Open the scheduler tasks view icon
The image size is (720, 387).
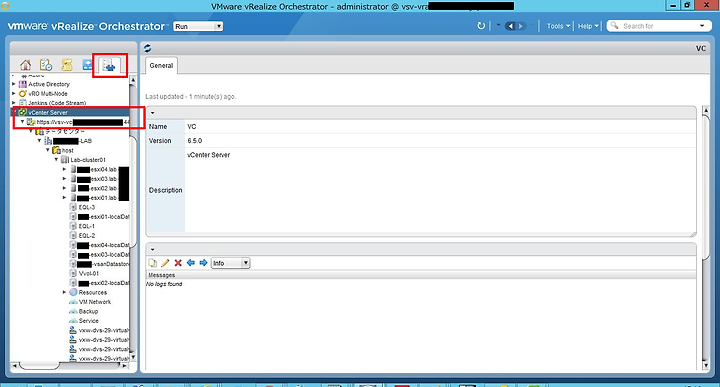click(x=46, y=65)
